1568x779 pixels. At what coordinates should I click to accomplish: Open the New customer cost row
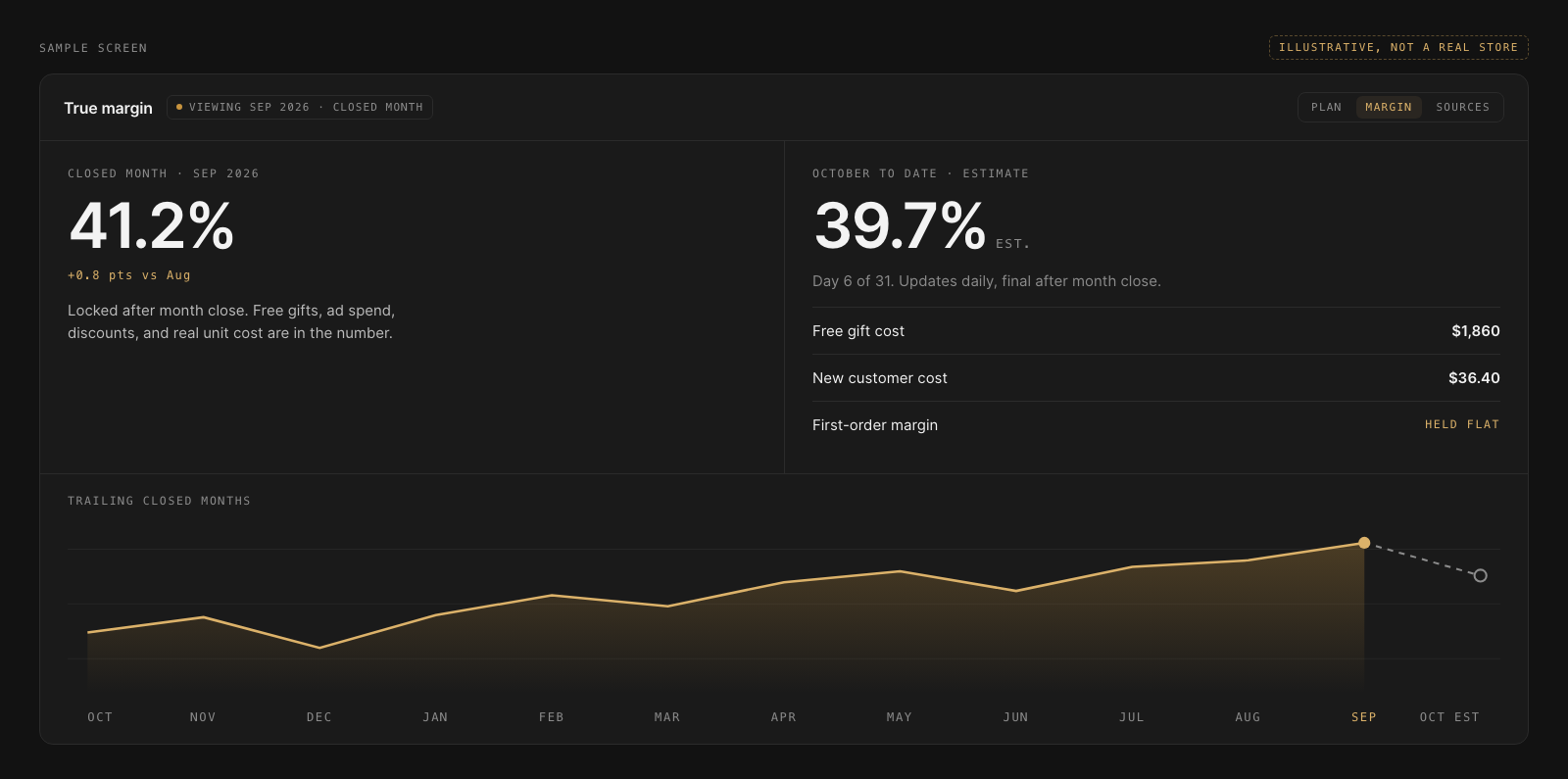[1155, 378]
